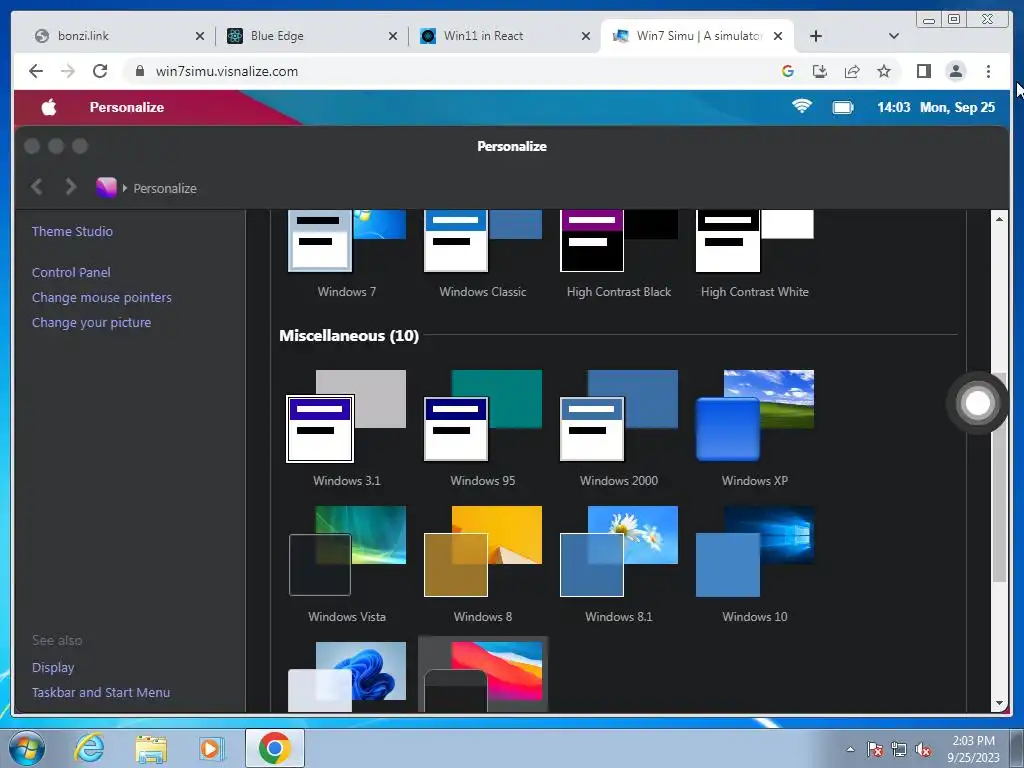
Task: Open Windows Media Player from taskbar
Action: [211, 748]
